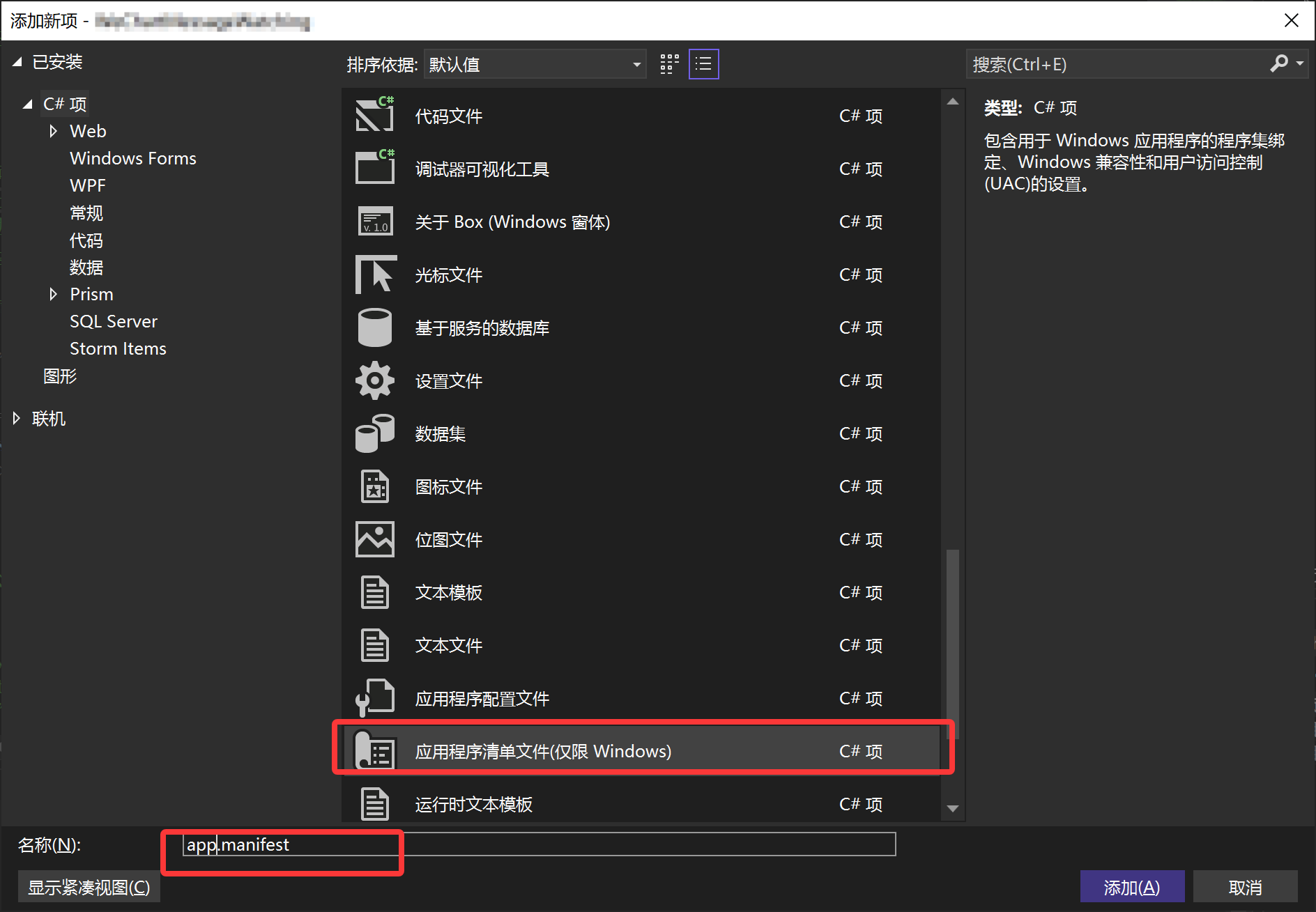Select the SQL Server category
Viewport: 1316px width, 912px height.
tap(114, 321)
